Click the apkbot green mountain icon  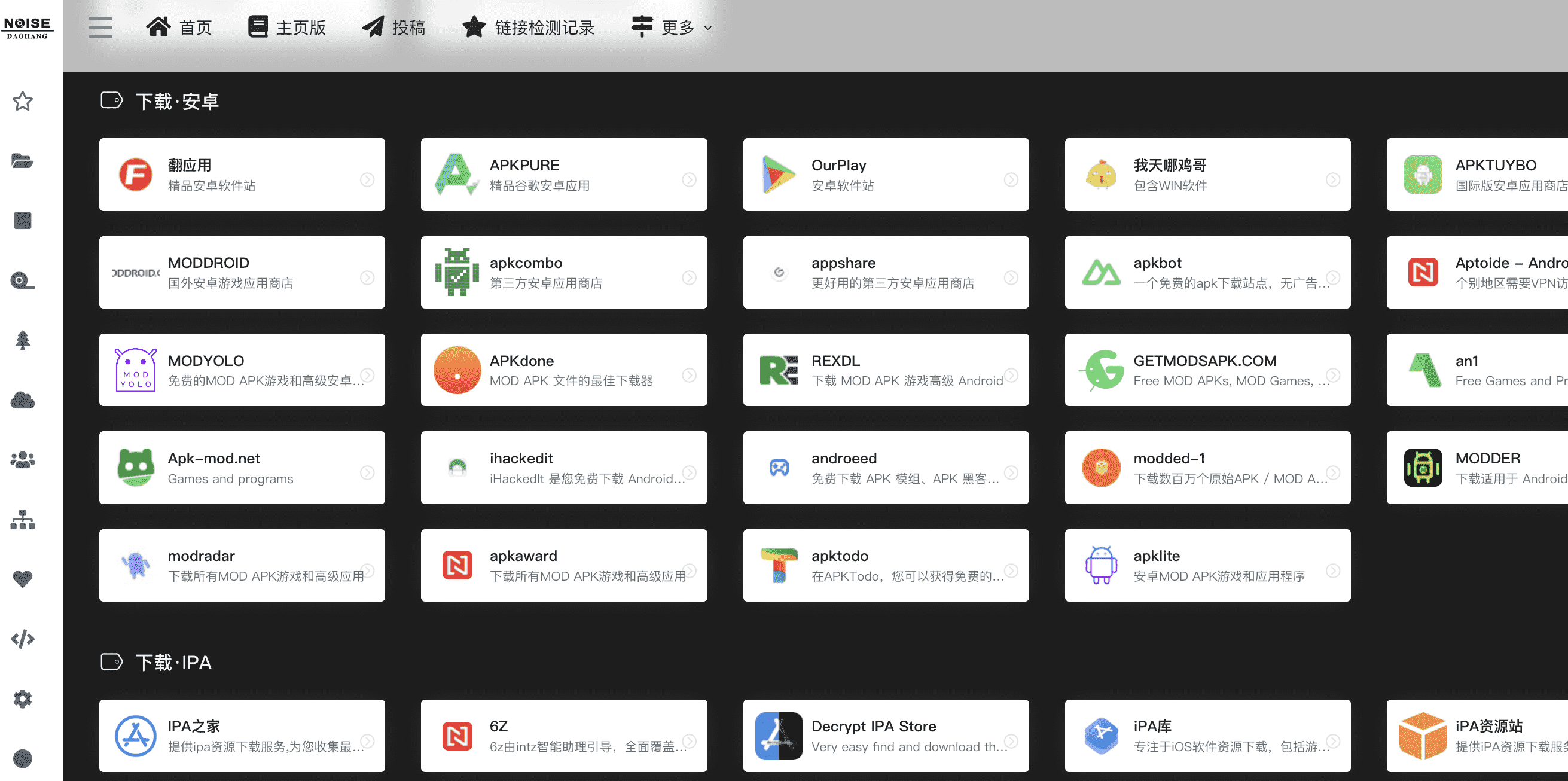point(1100,272)
